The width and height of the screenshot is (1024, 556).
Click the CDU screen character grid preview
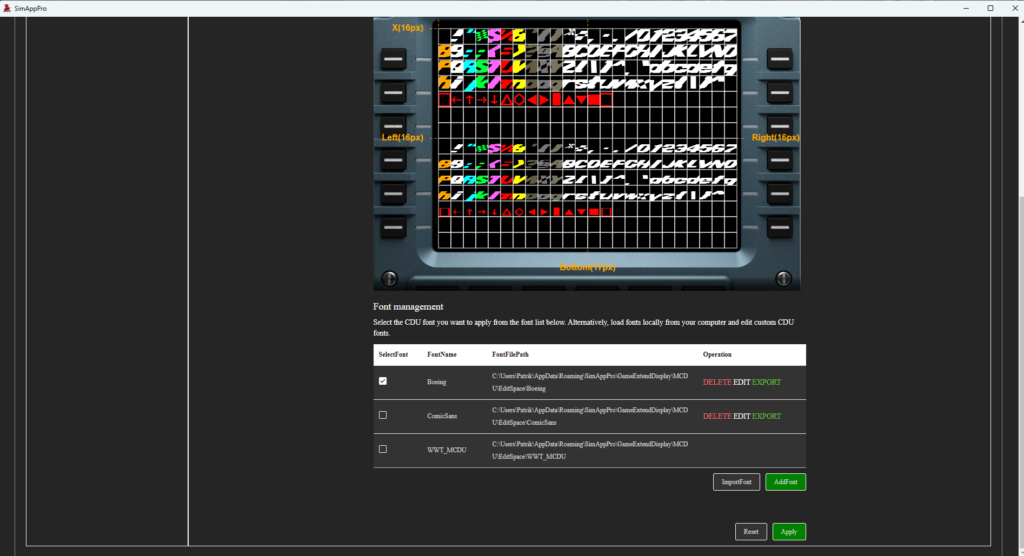coord(587,137)
